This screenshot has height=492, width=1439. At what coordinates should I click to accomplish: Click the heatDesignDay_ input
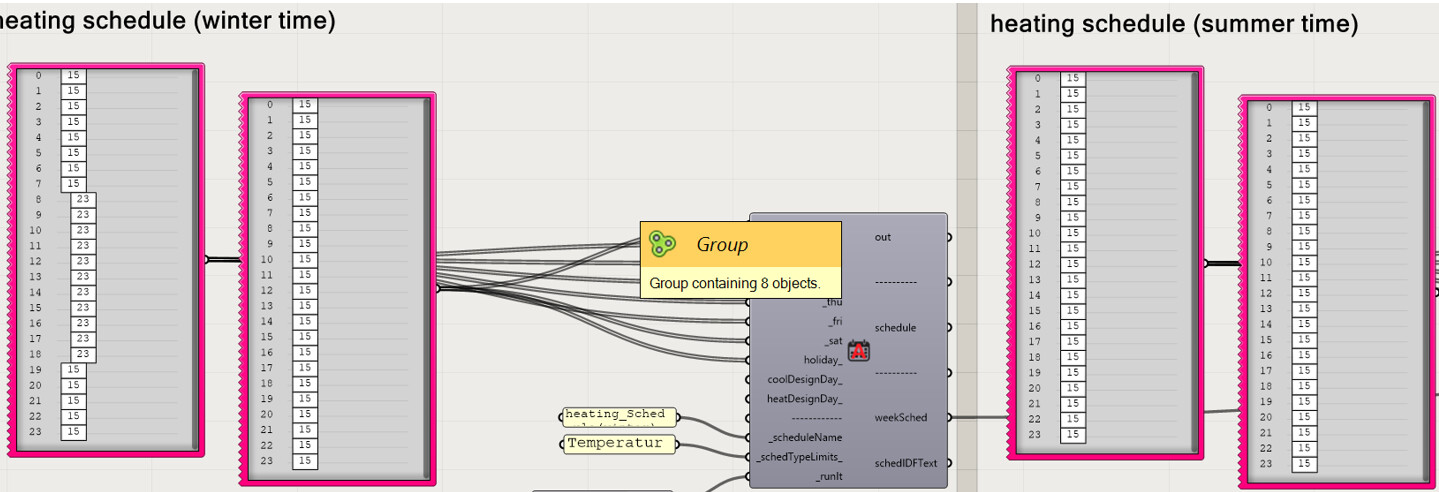click(804, 399)
